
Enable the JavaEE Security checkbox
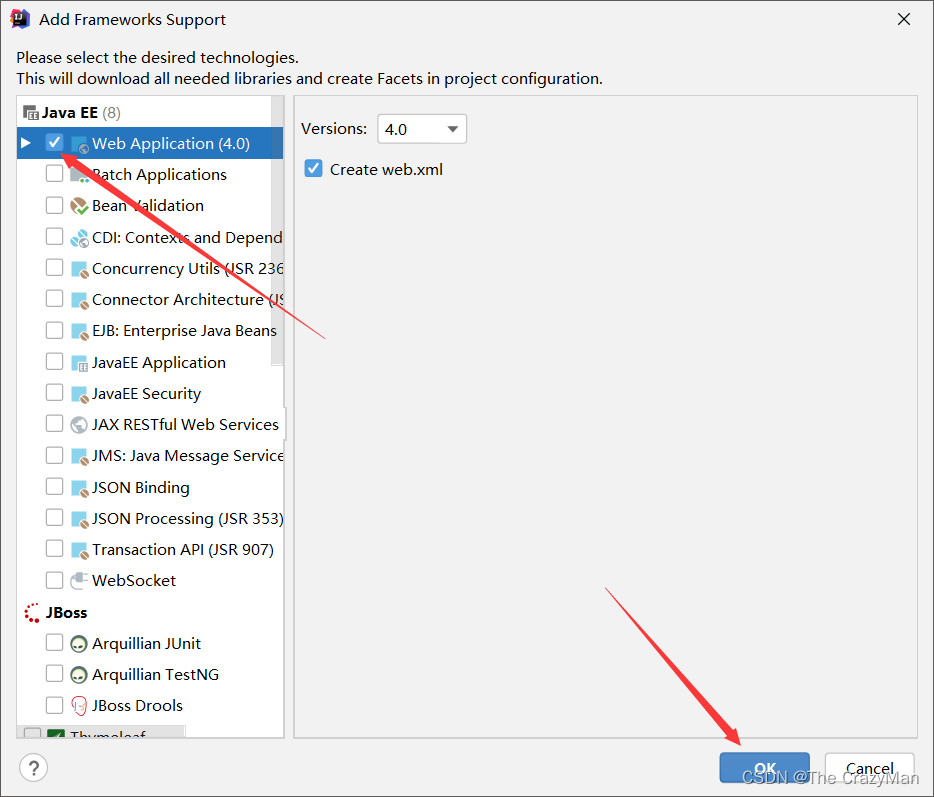pos(54,393)
